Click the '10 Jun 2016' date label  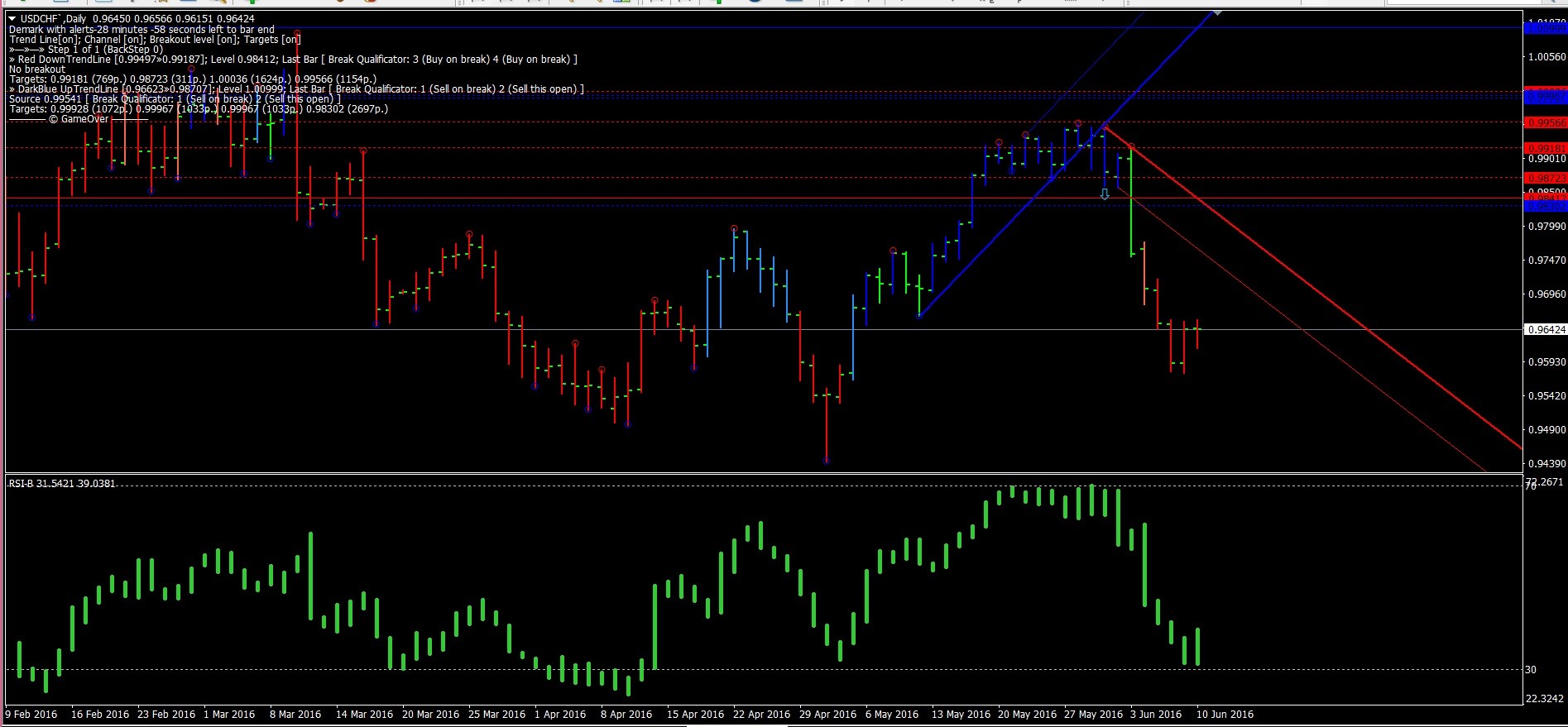pos(1225,714)
